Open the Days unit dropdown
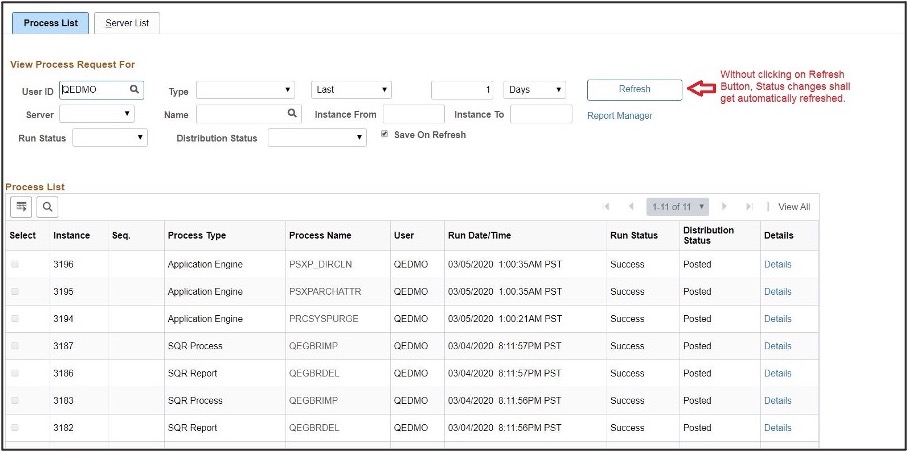The image size is (908, 452). tap(534, 90)
